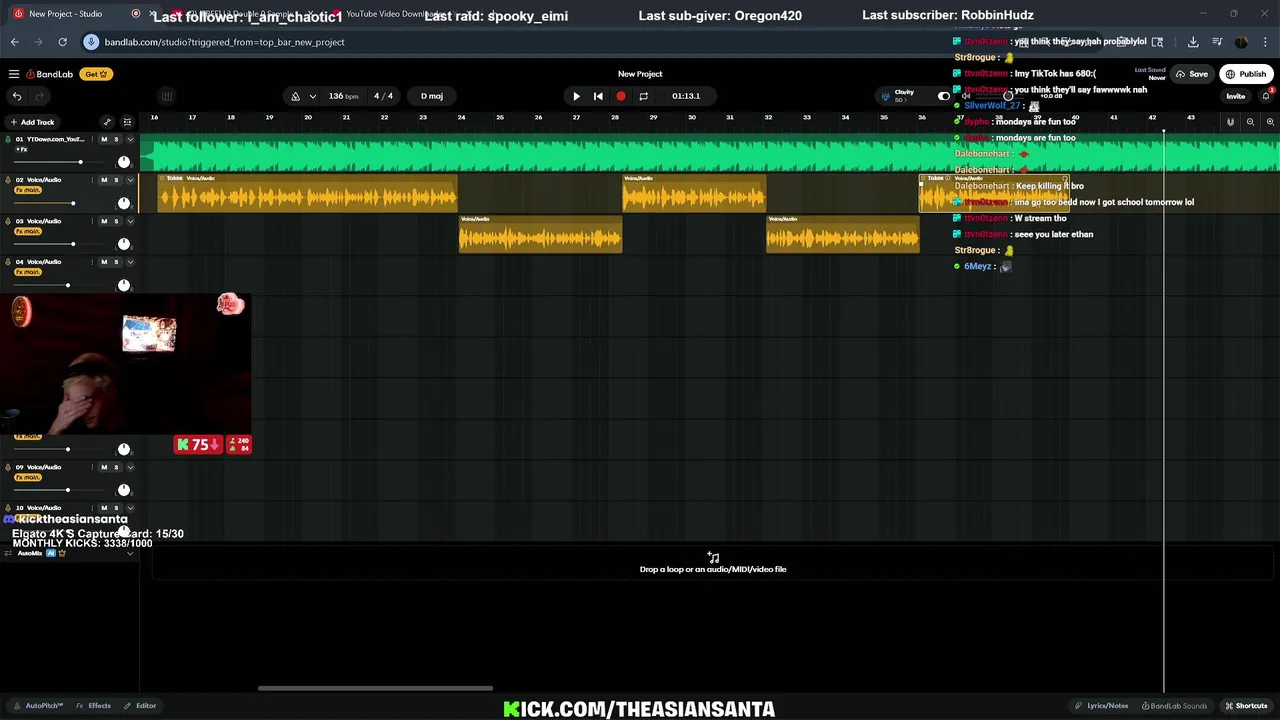Mute track 01 YTDown.com

[104, 139]
